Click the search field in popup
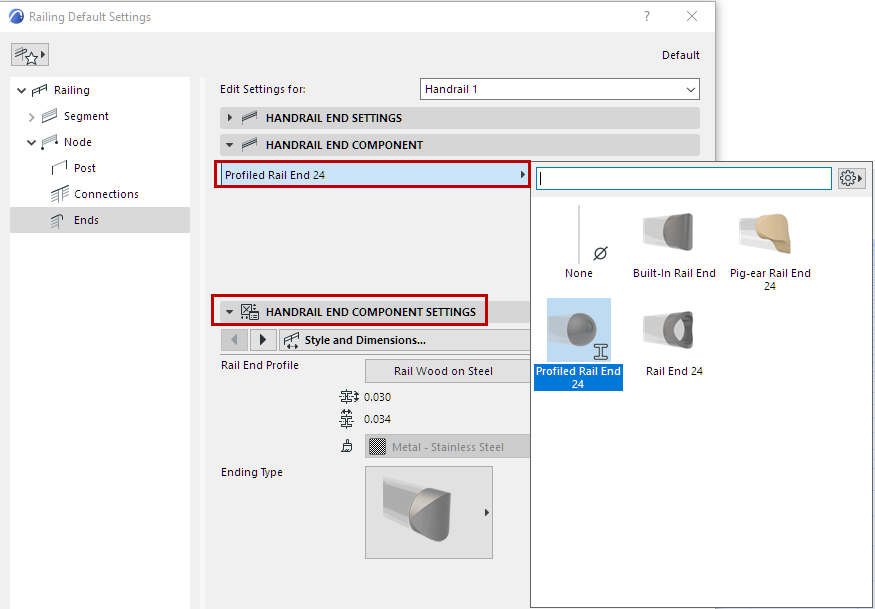The image size is (875, 609). (684, 179)
